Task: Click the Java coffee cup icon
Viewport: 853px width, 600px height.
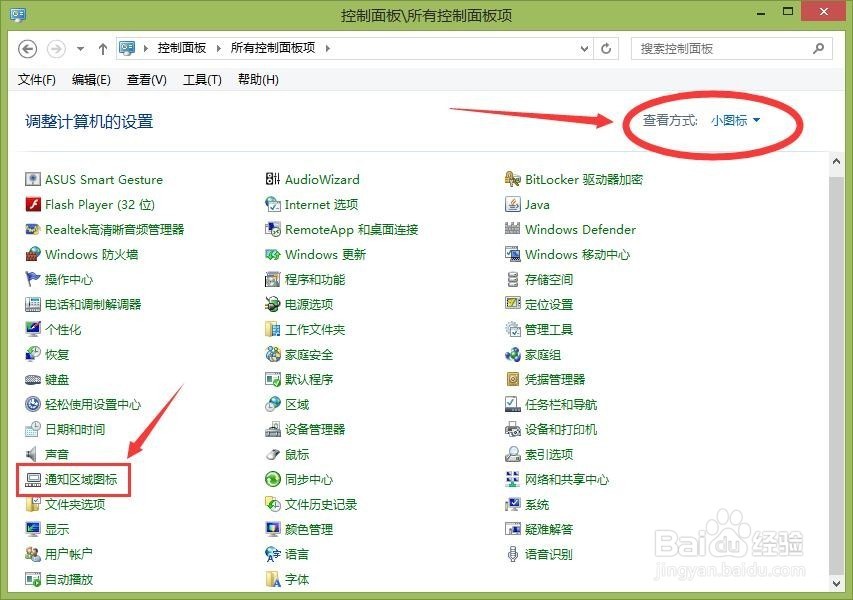Action: pos(512,204)
